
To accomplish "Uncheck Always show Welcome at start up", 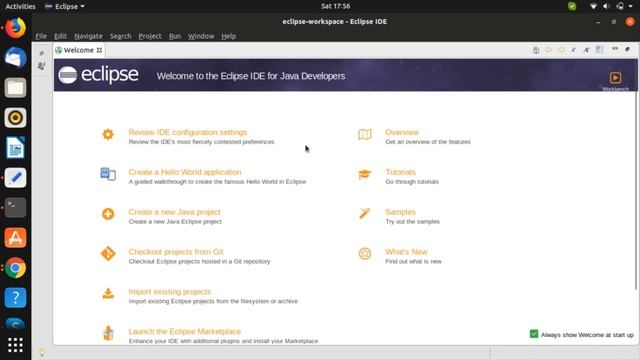I will (534, 334).
